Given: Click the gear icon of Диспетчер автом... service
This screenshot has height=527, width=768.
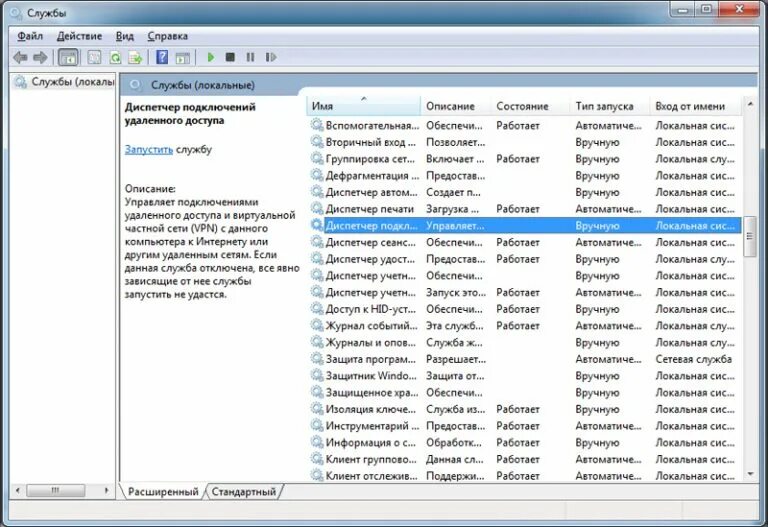Looking at the screenshot, I should 317,192.
